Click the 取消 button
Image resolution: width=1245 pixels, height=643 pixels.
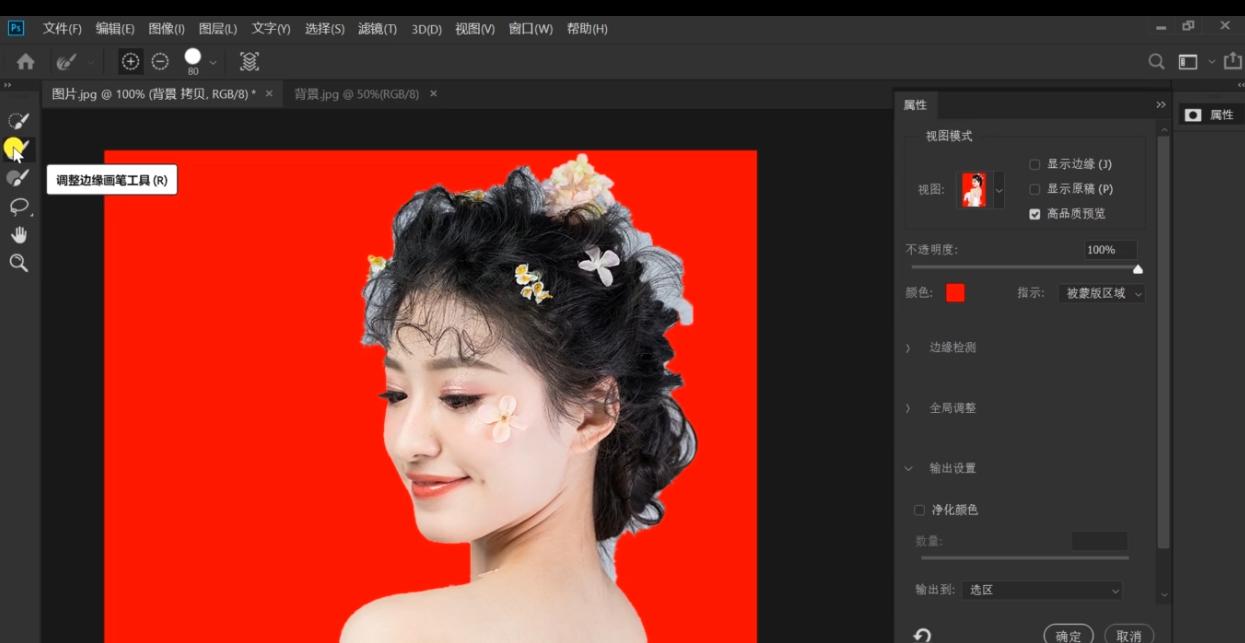1128,635
